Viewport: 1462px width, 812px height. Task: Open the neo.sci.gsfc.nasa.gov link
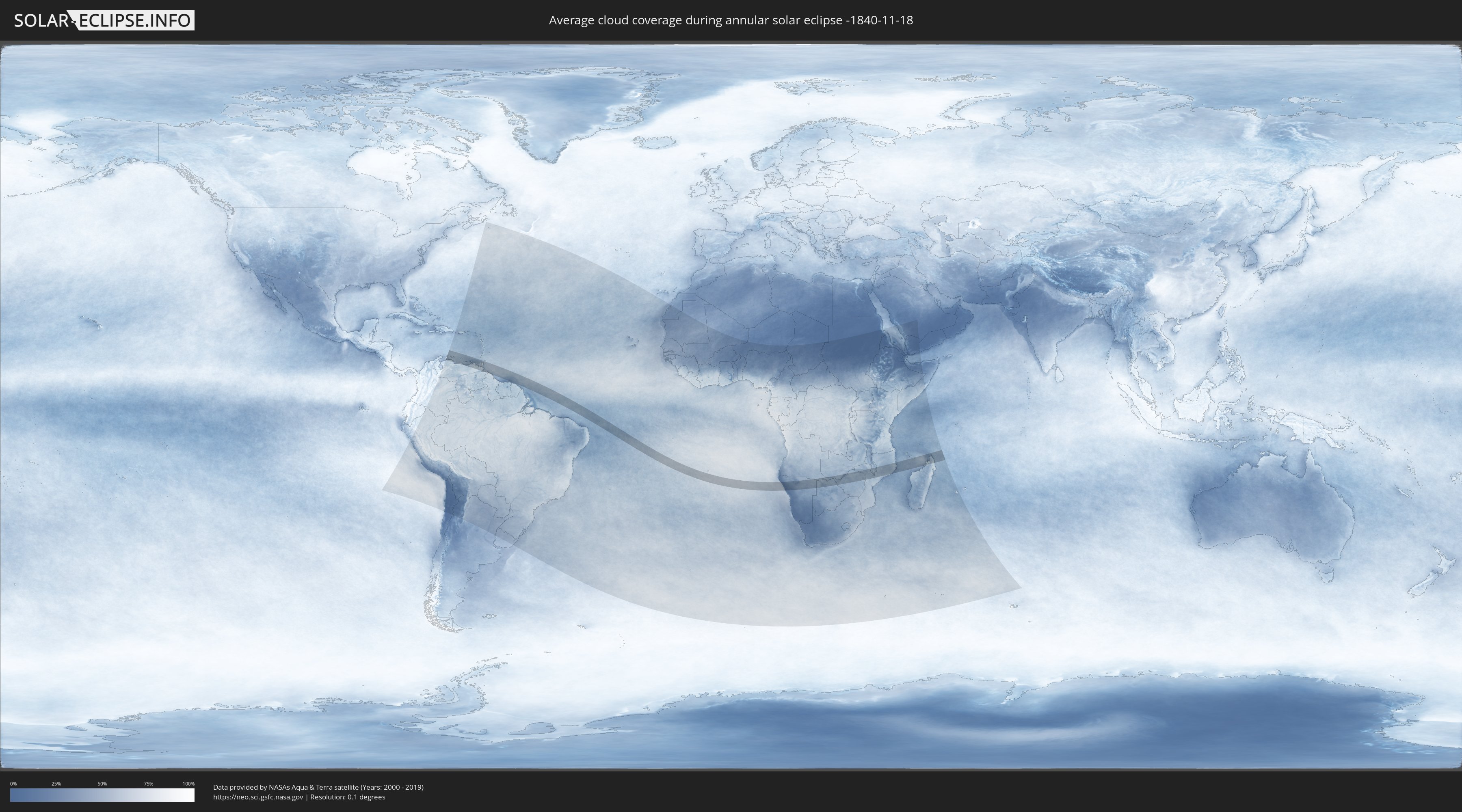click(x=257, y=797)
